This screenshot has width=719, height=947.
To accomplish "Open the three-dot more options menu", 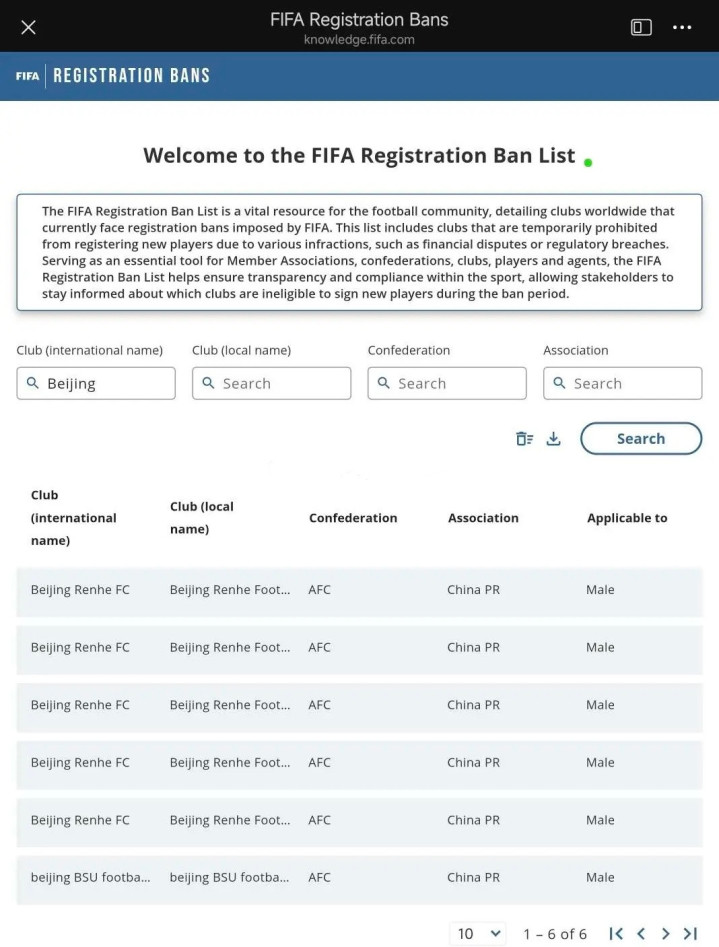I will pyautogui.click(x=682, y=27).
